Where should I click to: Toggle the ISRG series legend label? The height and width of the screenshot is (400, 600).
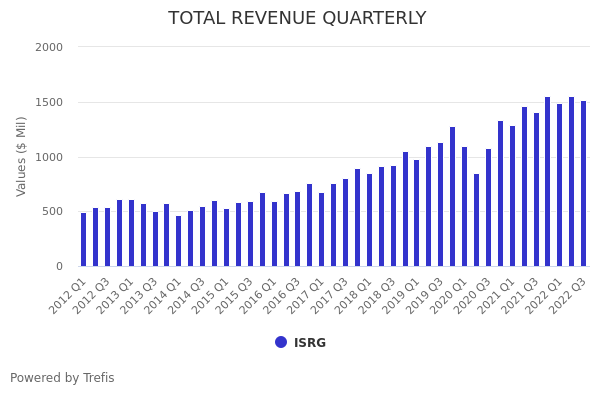tap(309, 343)
